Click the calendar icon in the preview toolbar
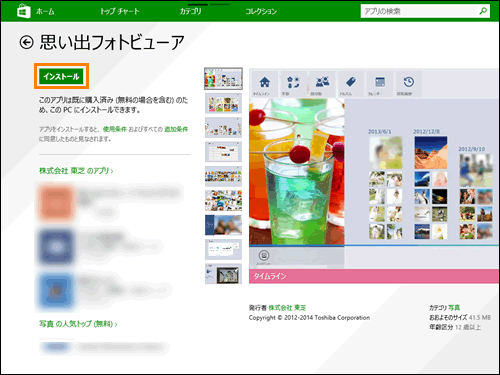The height and width of the screenshot is (375, 500). point(380,82)
